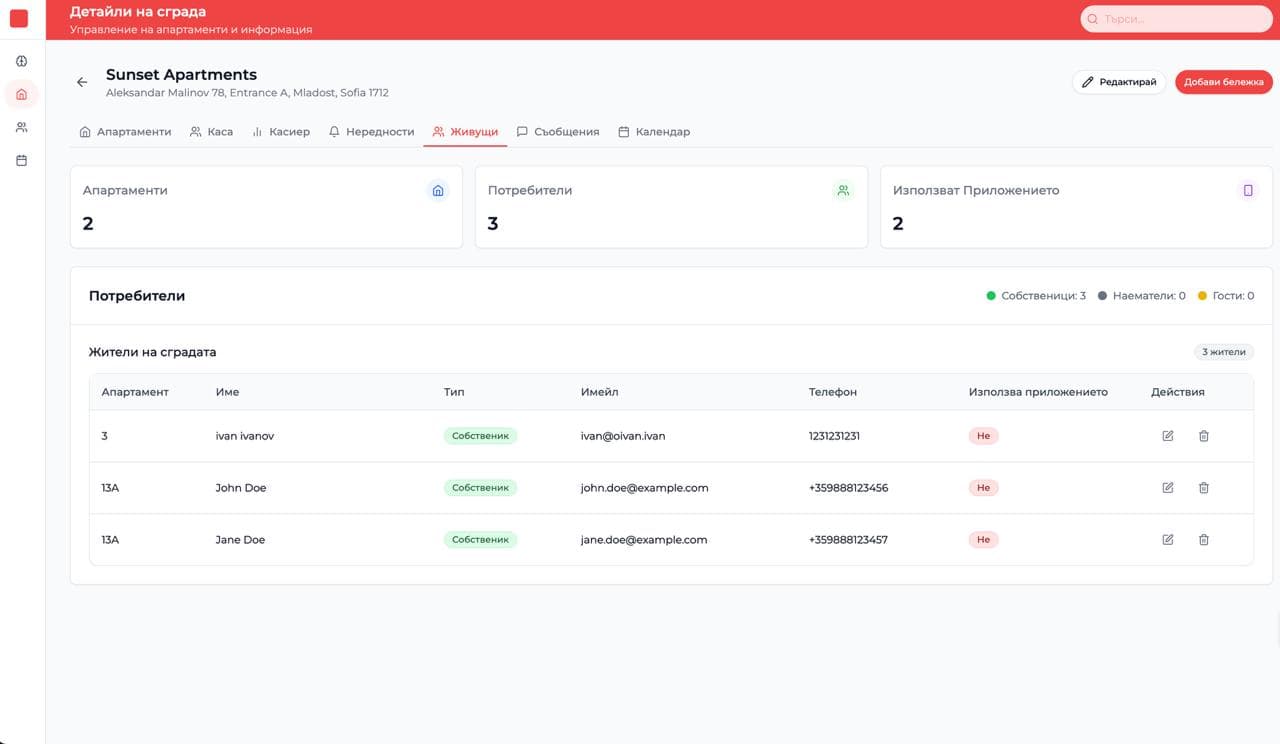Go back with the left arrow

coord(82,82)
